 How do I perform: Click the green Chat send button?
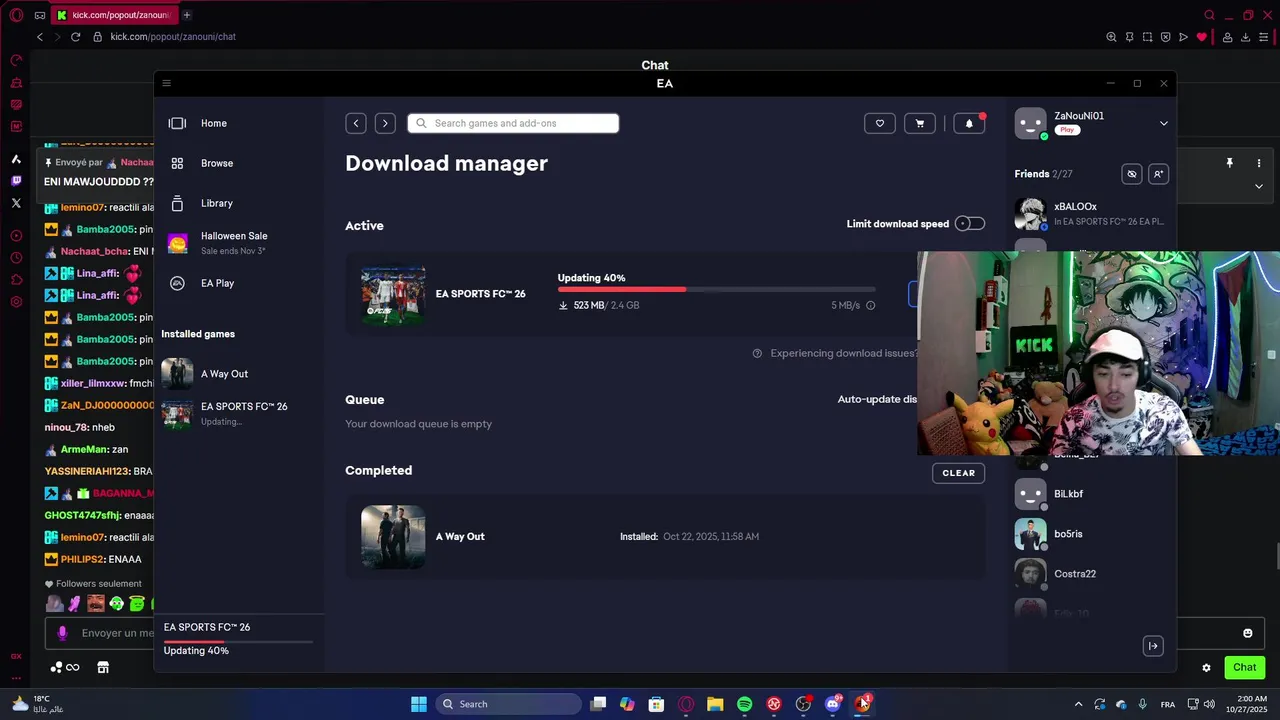[1244, 667]
